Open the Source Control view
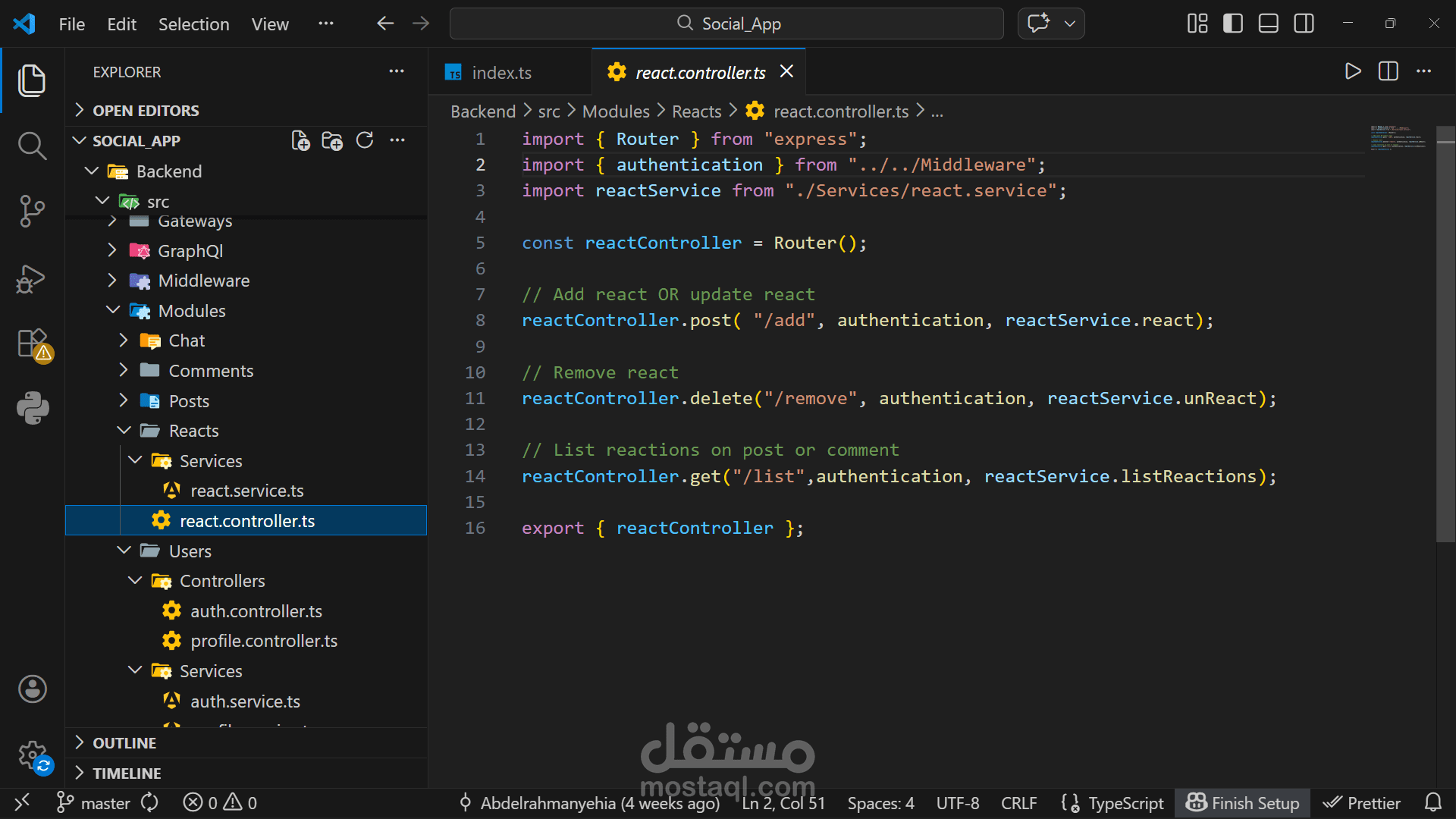Image resolution: width=1456 pixels, height=819 pixels. (32, 211)
